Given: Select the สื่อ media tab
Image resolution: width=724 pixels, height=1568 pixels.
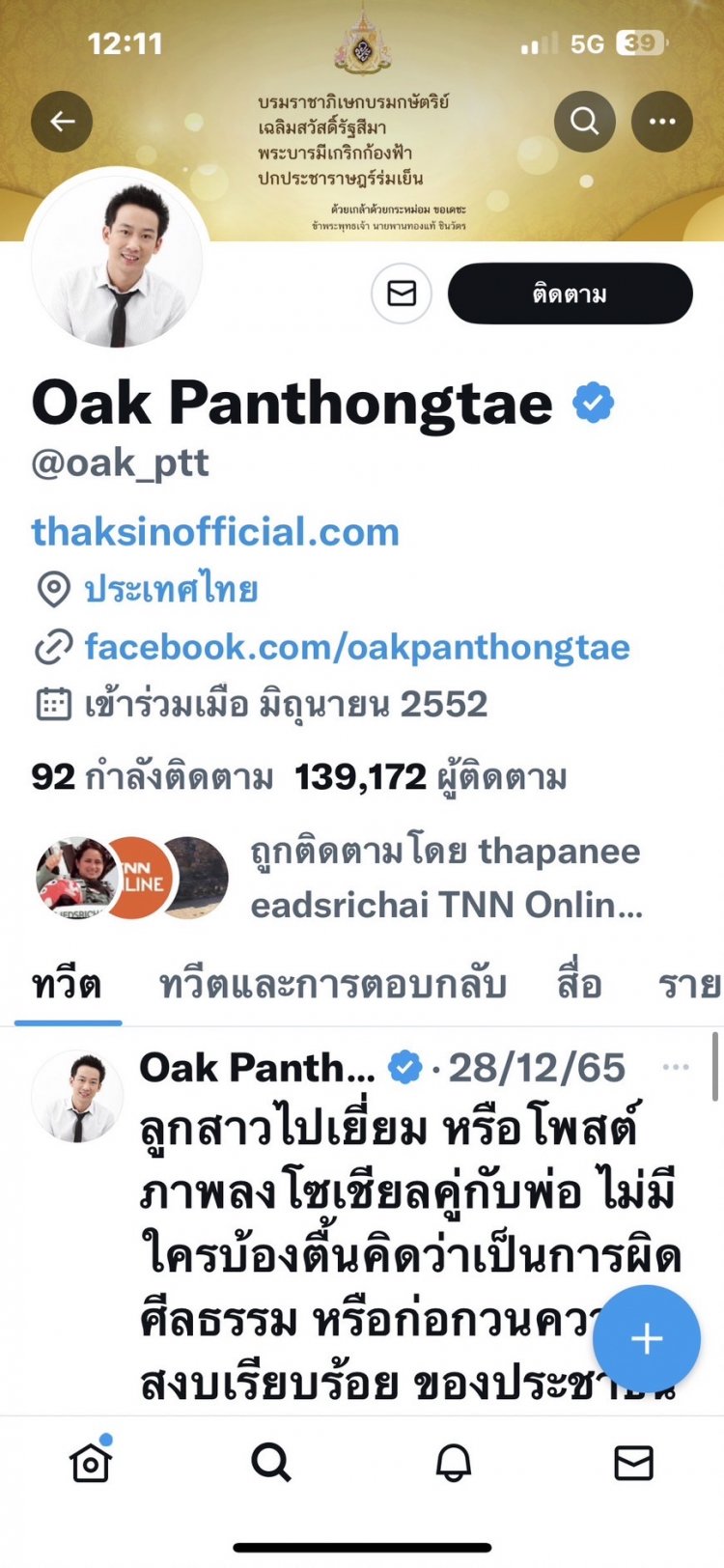Looking at the screenshot, I should (x=579, y=985).
